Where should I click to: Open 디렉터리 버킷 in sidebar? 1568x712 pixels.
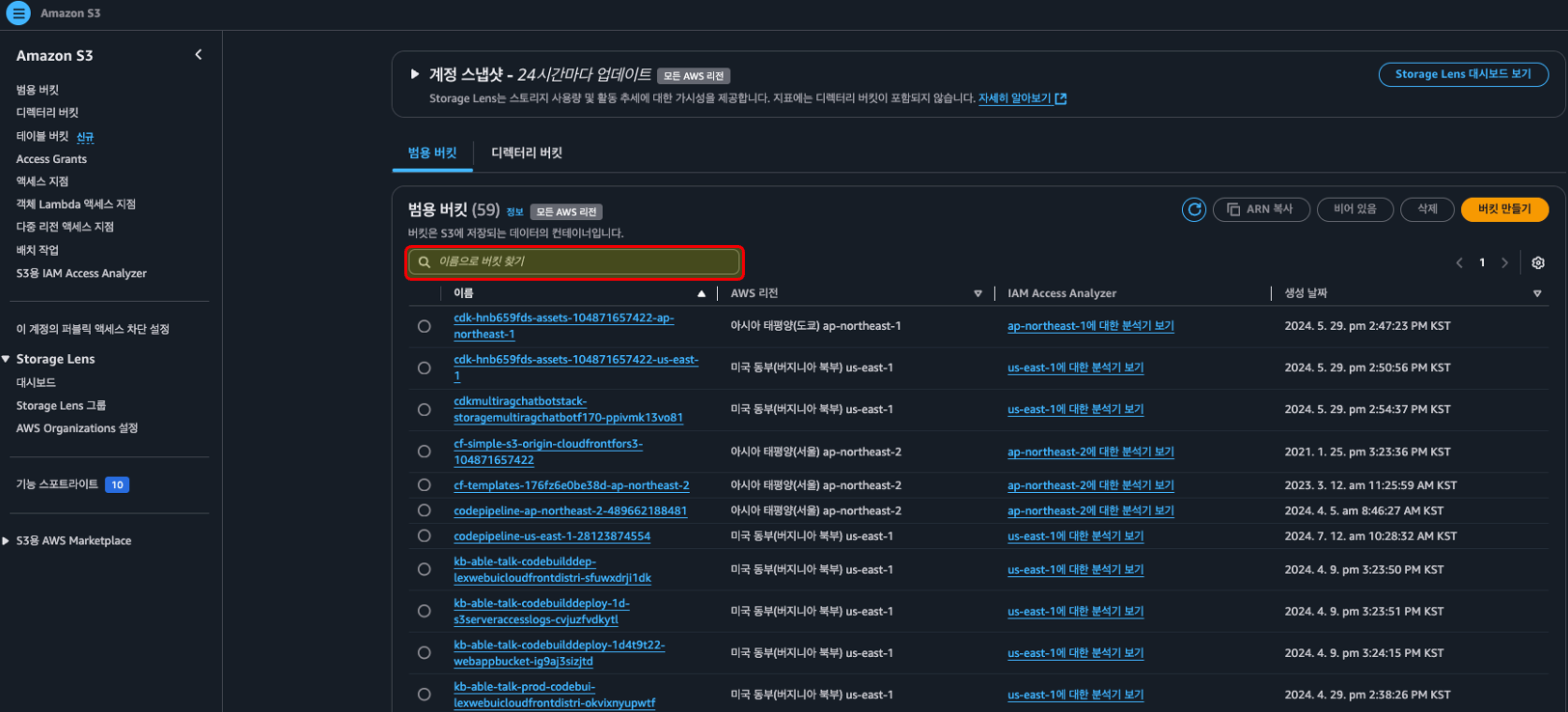point(47,113)
